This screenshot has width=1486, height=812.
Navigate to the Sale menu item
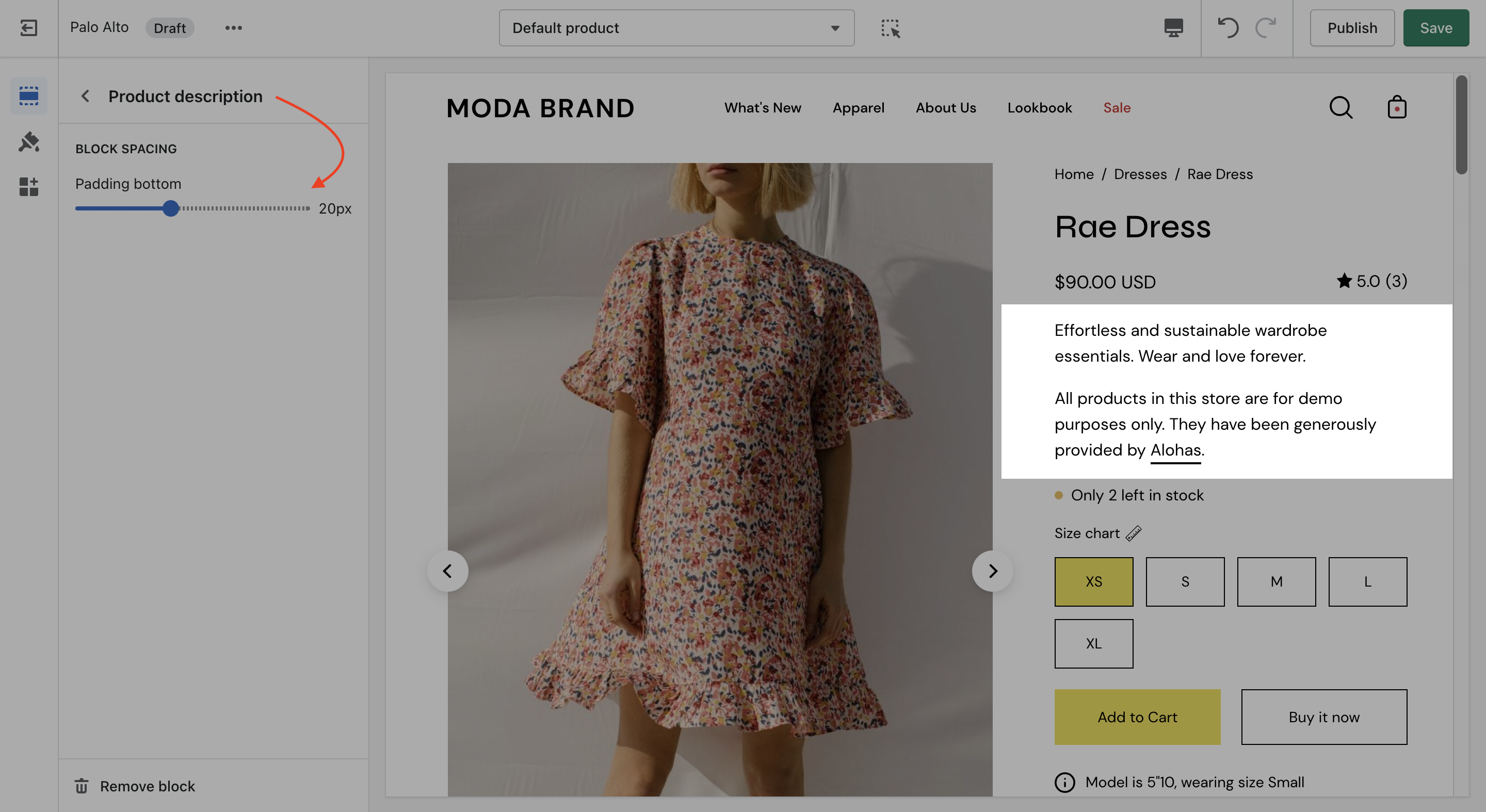1116,108
